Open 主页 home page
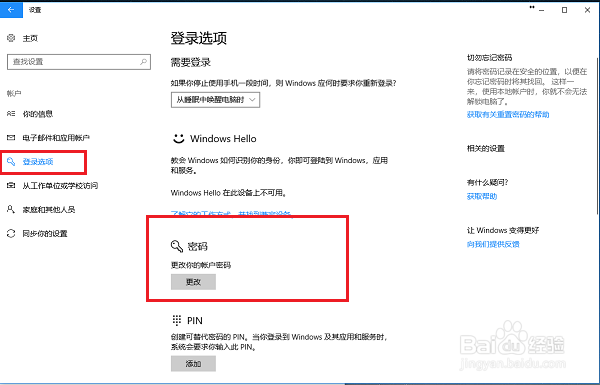This screenshot has width=600, height=385. point(30,38)
